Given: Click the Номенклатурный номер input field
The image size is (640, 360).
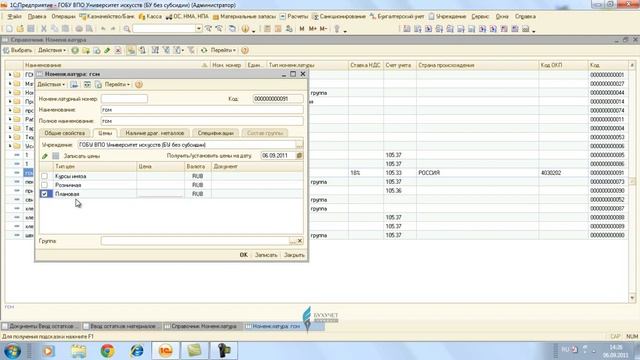Looking at the screenshot, I should pos(124,99).
